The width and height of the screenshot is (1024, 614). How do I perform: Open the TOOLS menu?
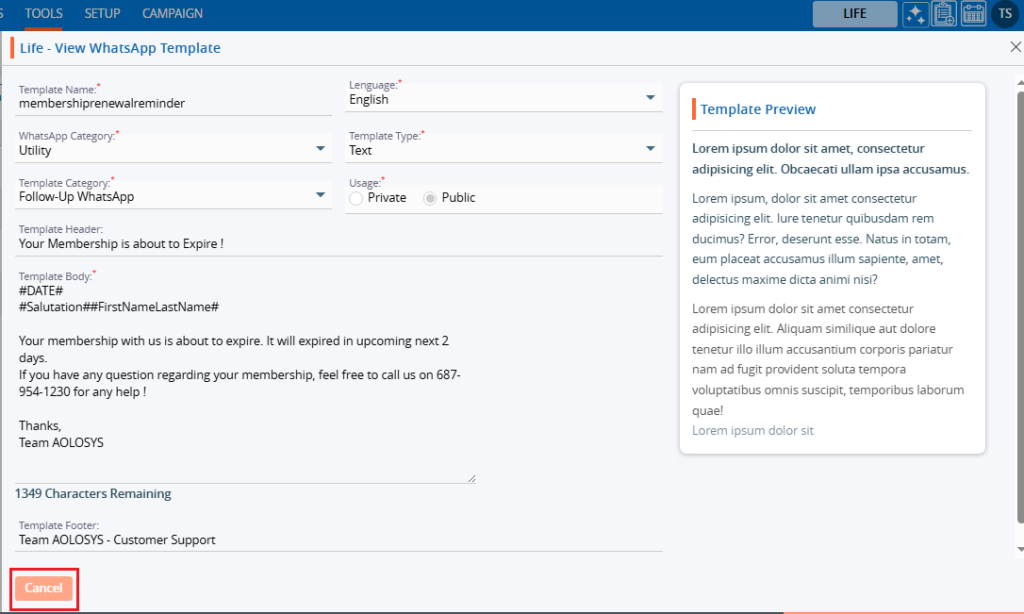[43, 14]
